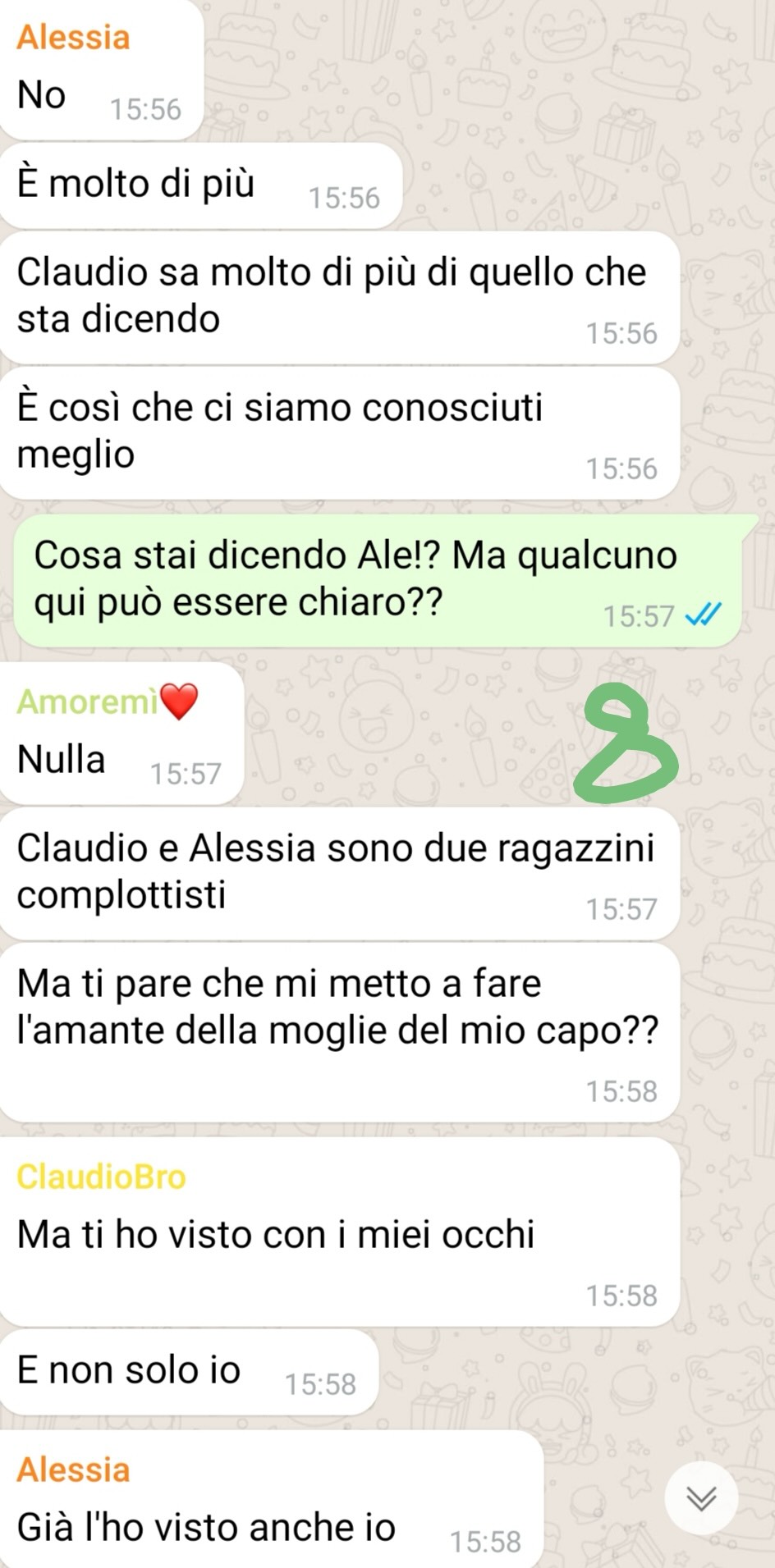Image resolution: width=775 pixels, height=1568 pixels.
Task: Open Alessia's name above 'Già l'ho visto'
Action: 73,1470
